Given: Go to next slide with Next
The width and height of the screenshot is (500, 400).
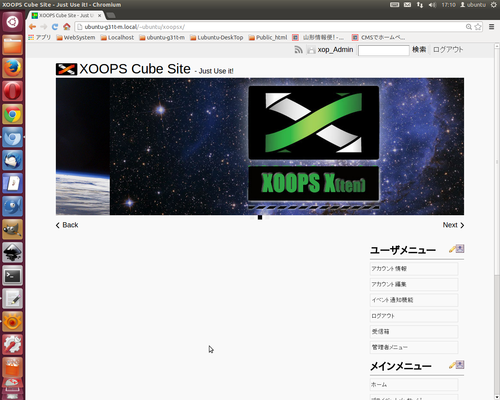Looking at the screenshot, I should pos(453,225).
